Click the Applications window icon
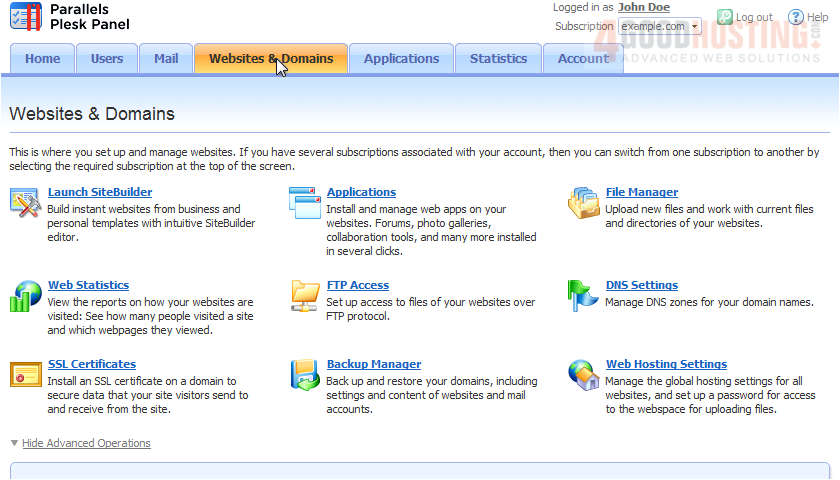This screenshot has width=840, height=480. point(304,202)
